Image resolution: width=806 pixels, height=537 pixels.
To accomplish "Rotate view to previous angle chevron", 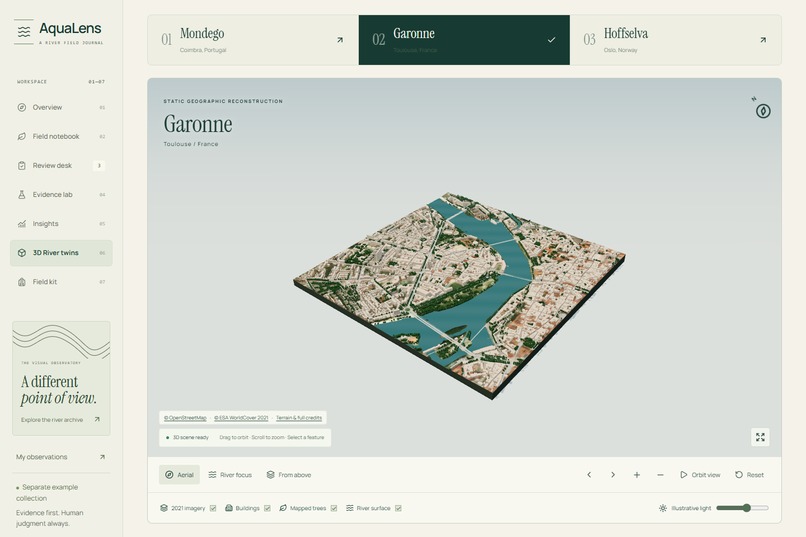I will pos(589,475).
